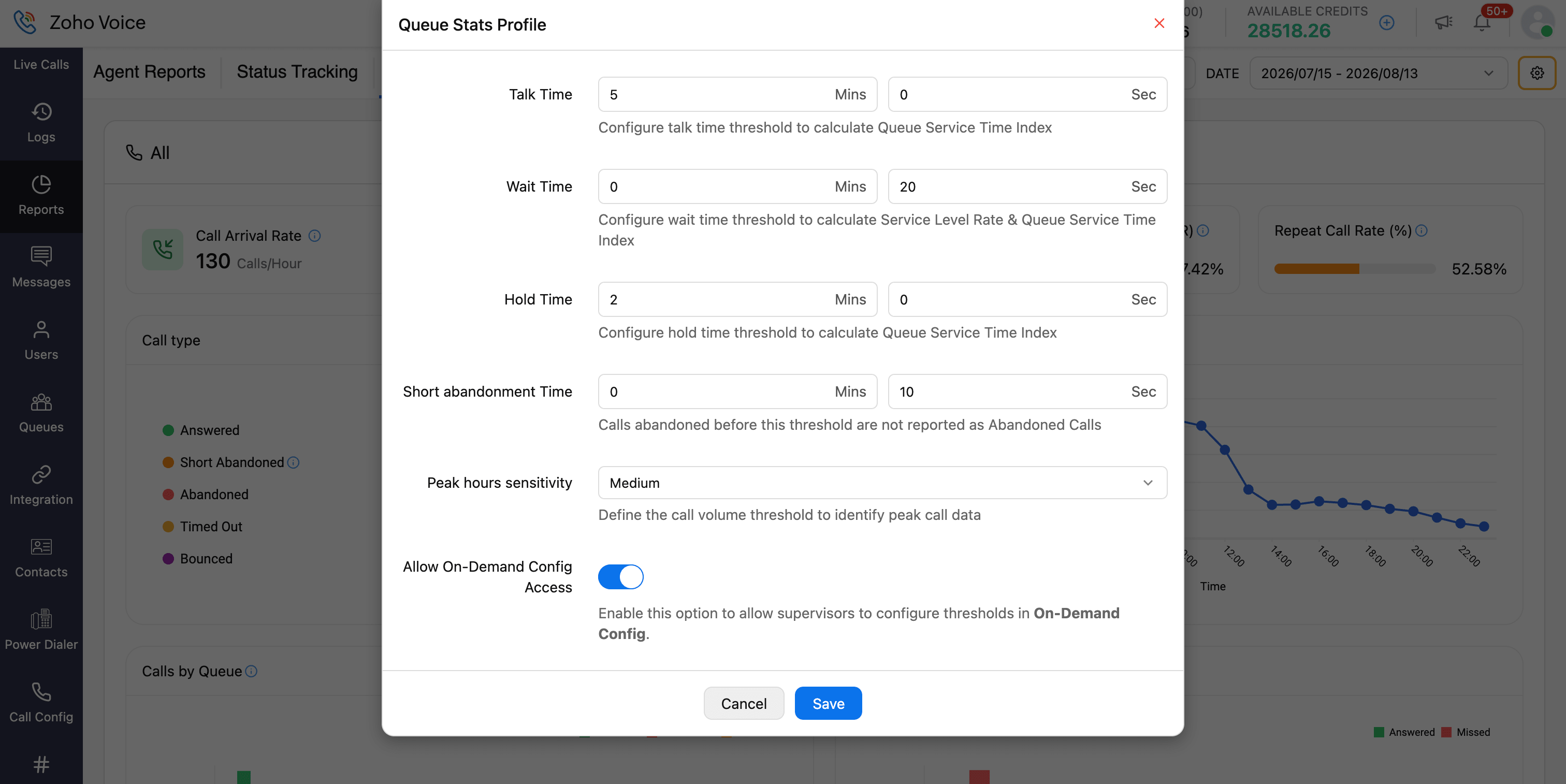The height and width of the screenshot is (784, 1566).
Task: Click the Bounced legend purple dot
Action: [168, 559]
